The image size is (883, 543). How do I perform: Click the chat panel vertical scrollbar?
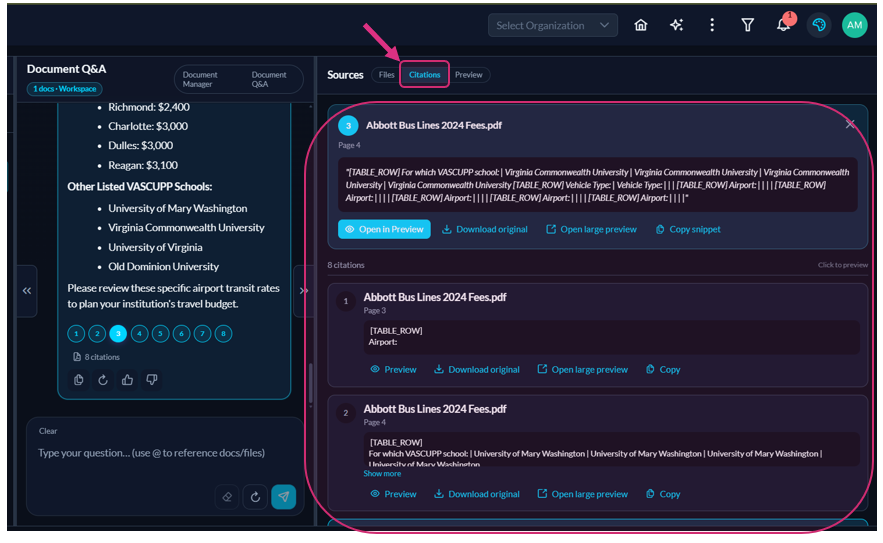point(310,383)
